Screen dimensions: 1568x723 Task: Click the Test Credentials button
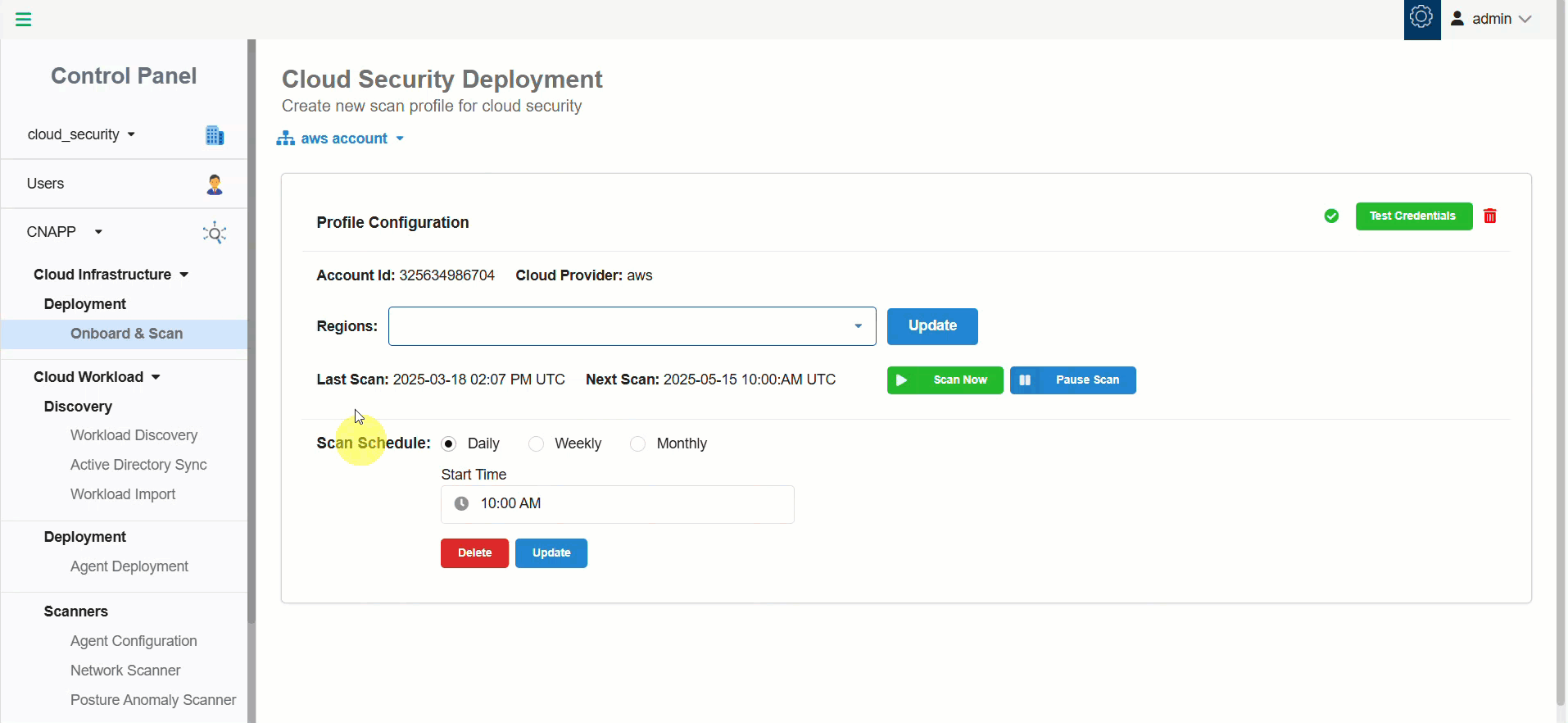1414,216
